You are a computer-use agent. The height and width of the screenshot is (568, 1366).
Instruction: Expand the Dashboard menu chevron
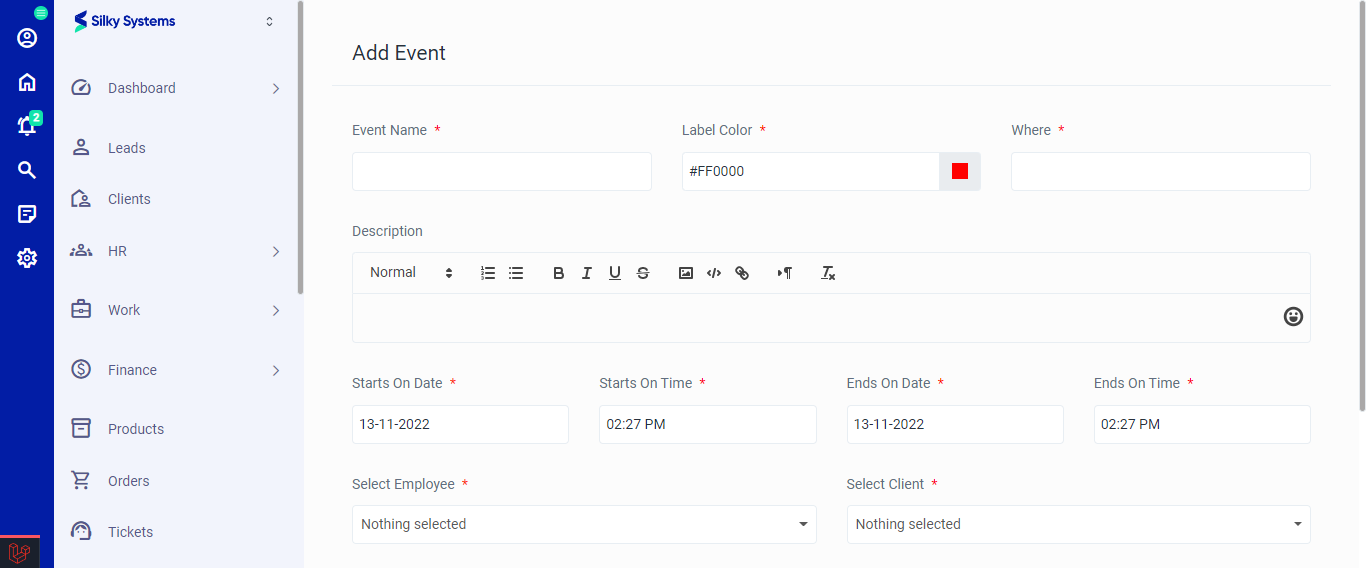pos(276,89)
